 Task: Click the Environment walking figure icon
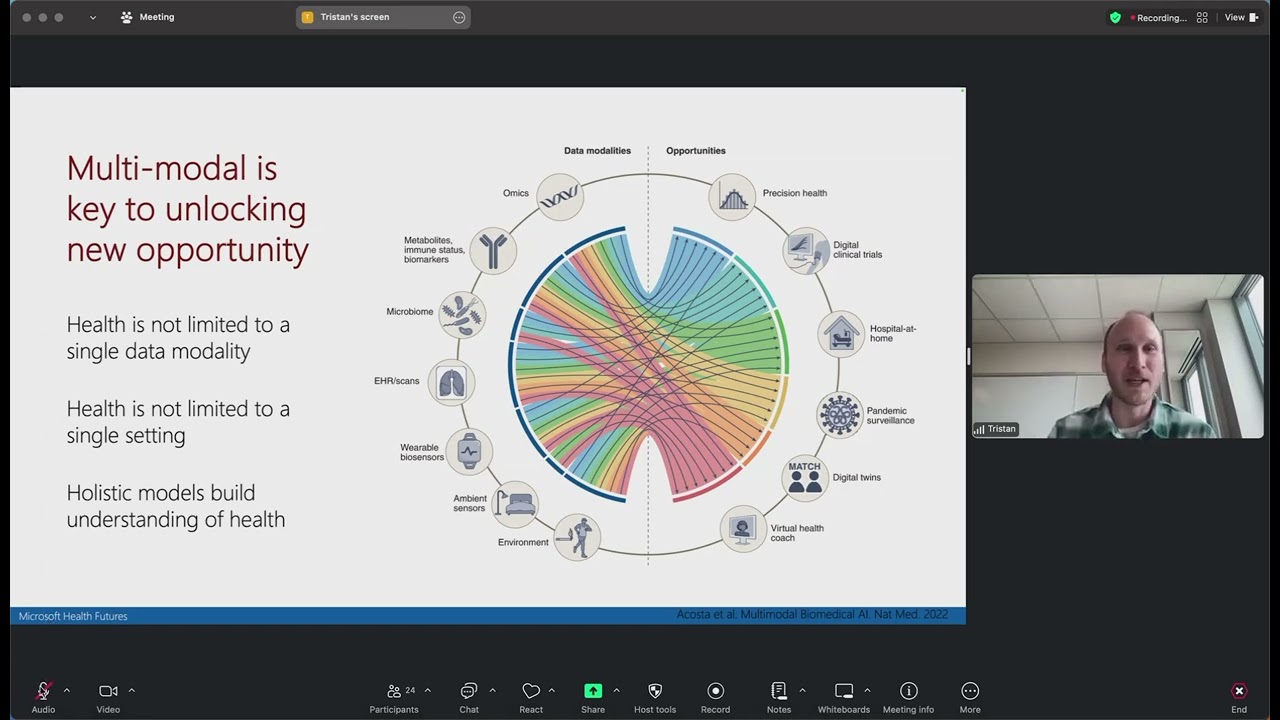click(x=577, y=537)
